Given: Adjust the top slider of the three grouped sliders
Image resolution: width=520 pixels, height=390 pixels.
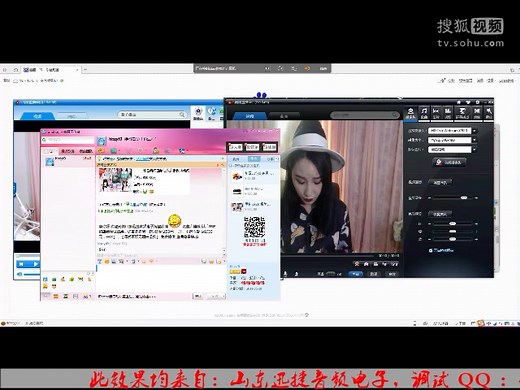Looking at the screenshot, I should pos(453,224).
